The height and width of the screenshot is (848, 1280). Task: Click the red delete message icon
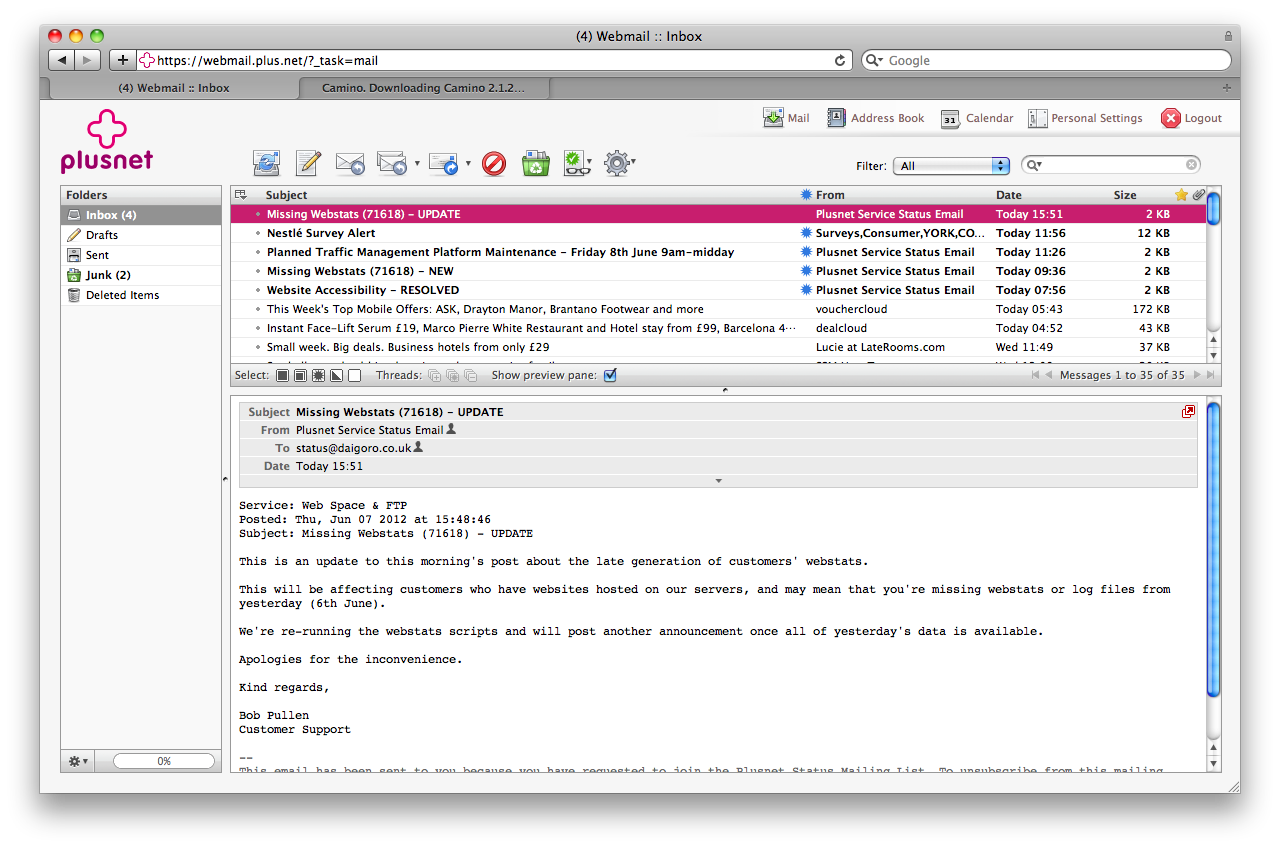point(494,163)
